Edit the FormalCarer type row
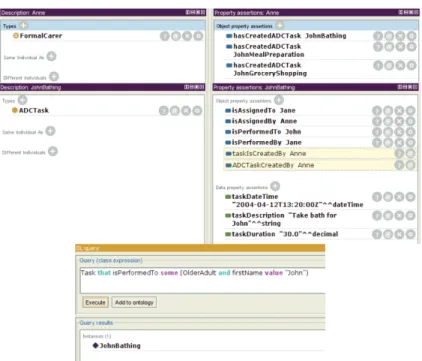Screen dimensions: 422x361 (198, 36)
